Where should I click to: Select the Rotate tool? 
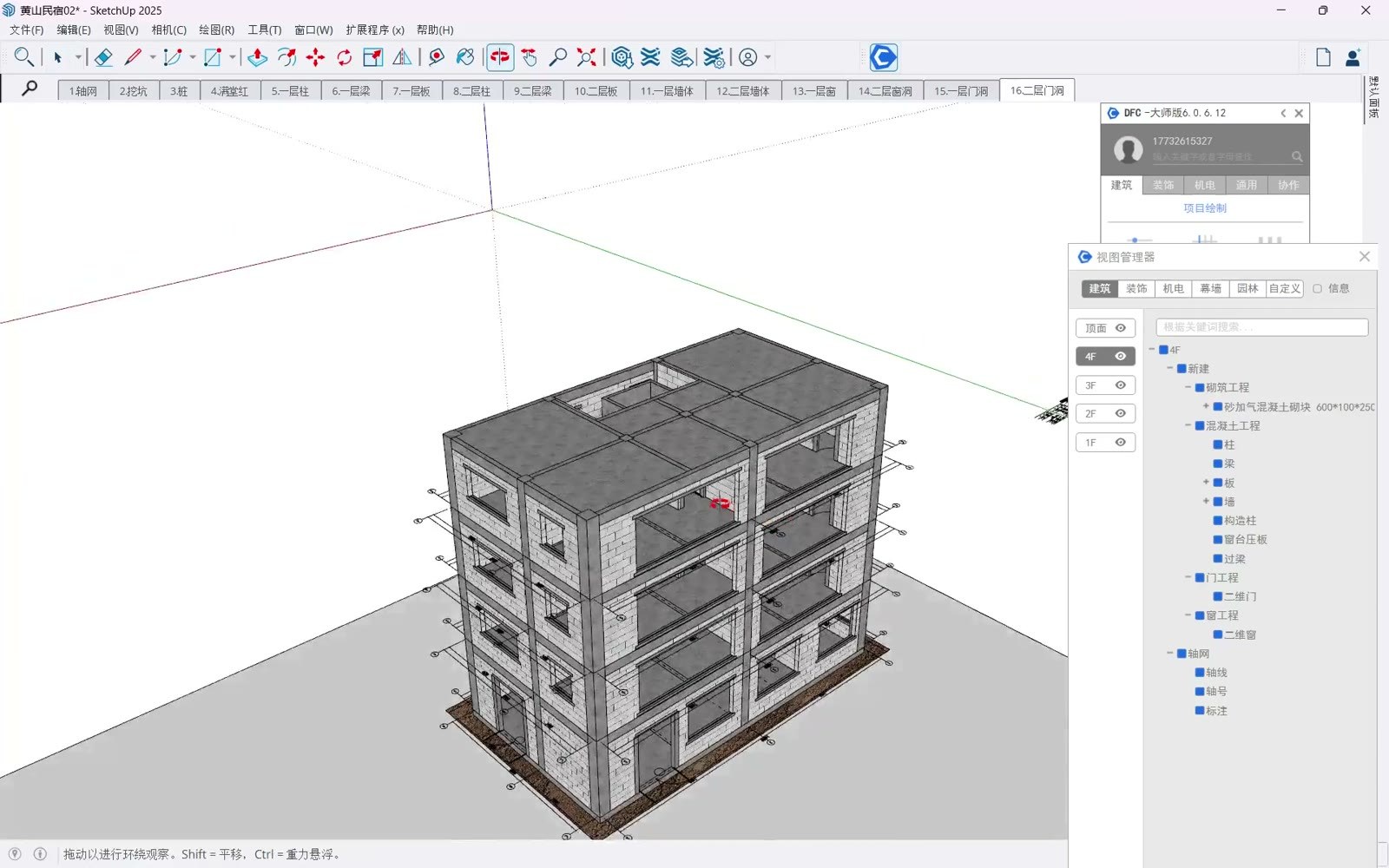click(345, 57)
